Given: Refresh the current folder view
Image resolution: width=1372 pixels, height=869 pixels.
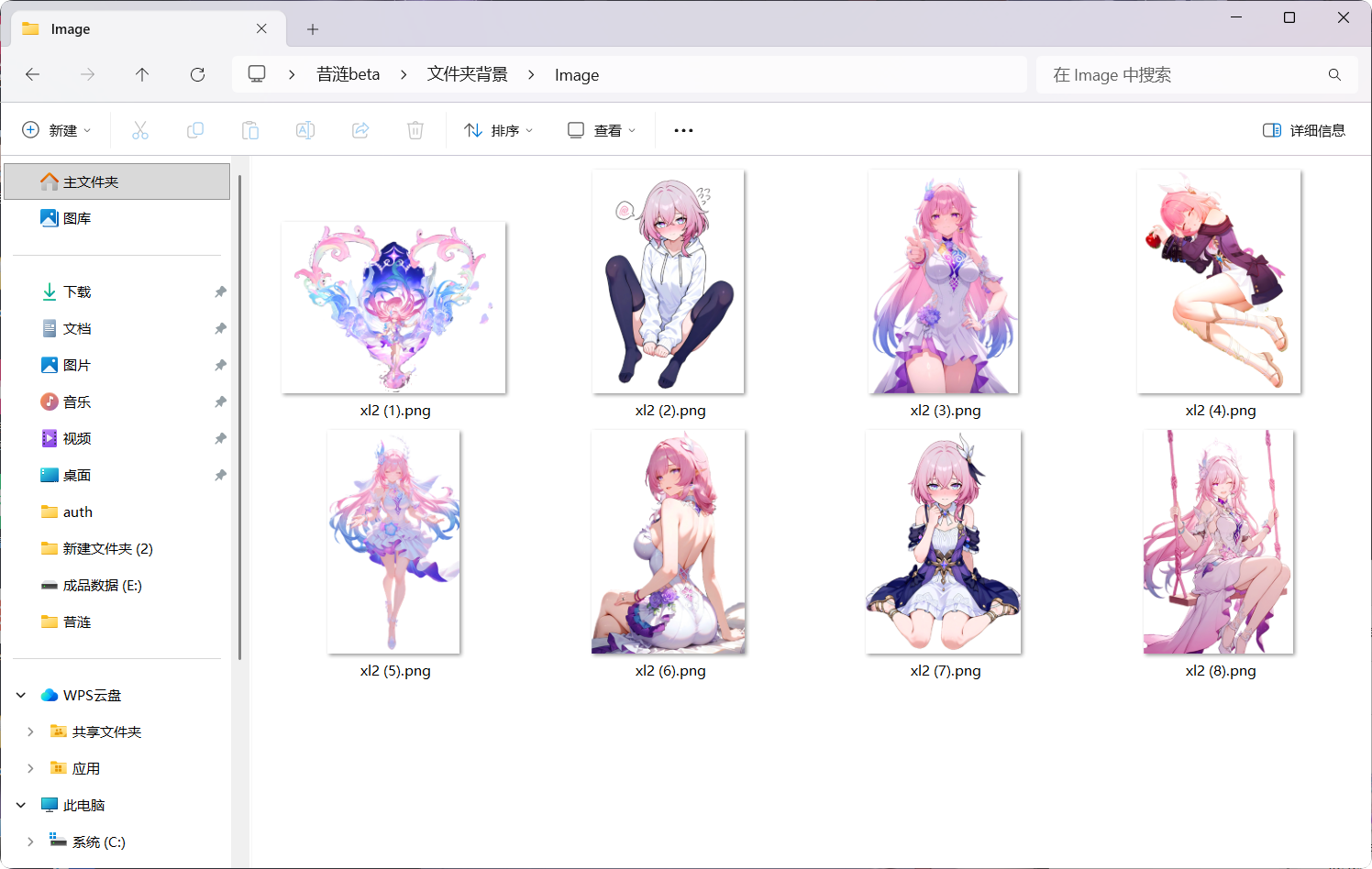Looking at the screenshot, I should [x=197, y=74].
